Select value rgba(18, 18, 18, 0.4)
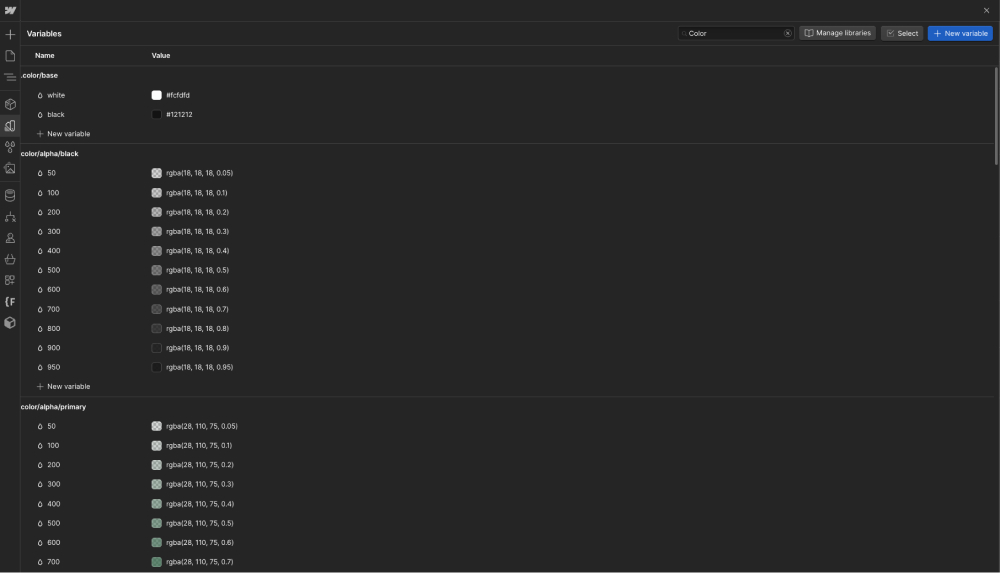 (198, 251)
